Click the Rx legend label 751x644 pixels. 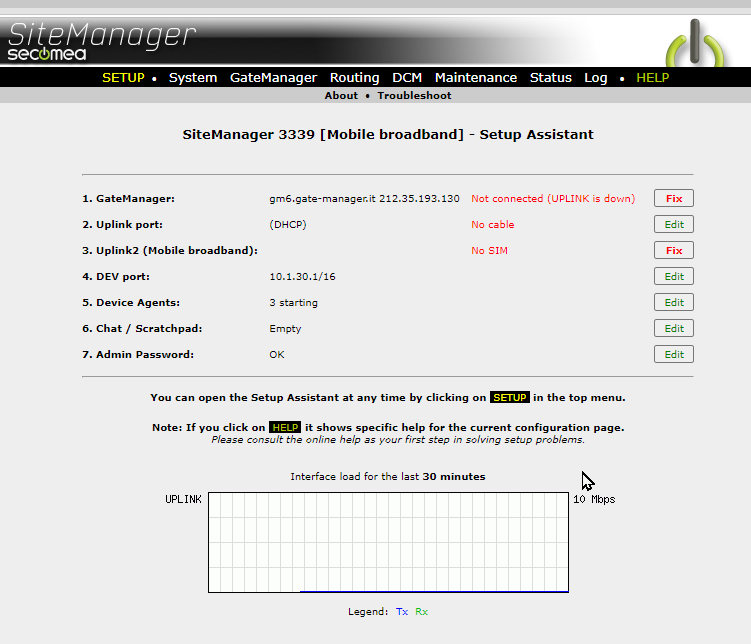421,611
